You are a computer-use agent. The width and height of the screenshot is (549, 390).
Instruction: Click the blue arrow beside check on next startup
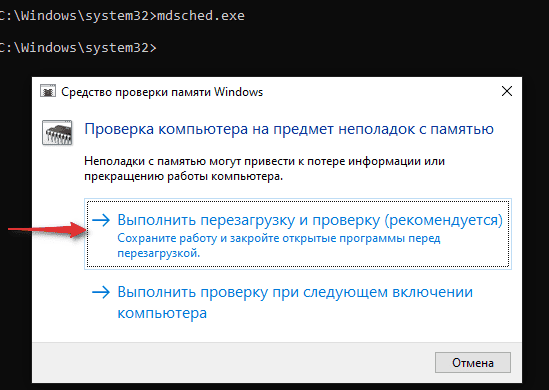(101, 292)
